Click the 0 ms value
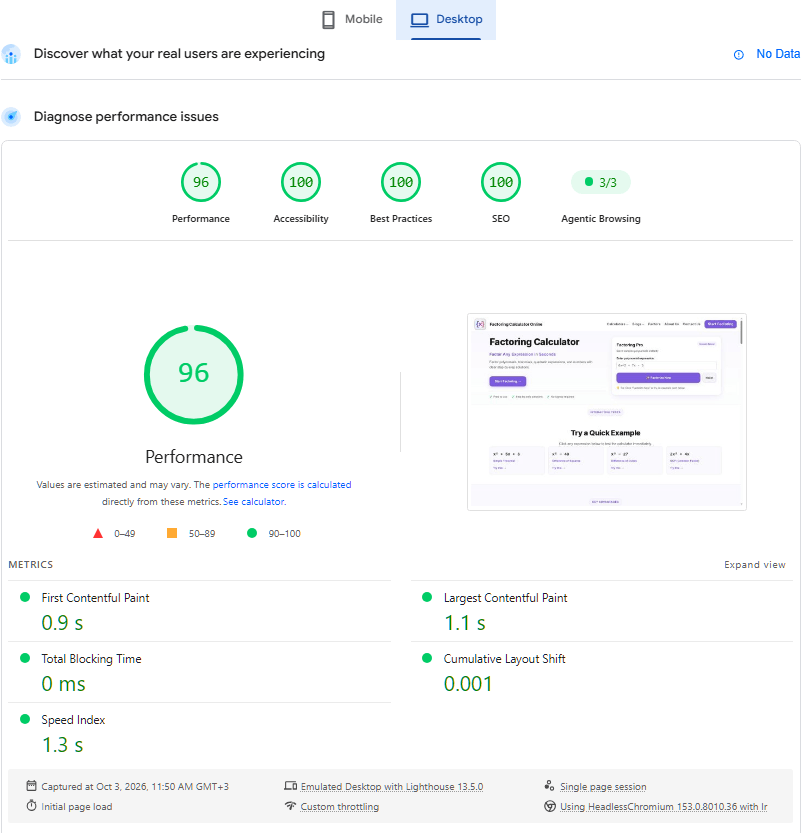 click(63, 684)
